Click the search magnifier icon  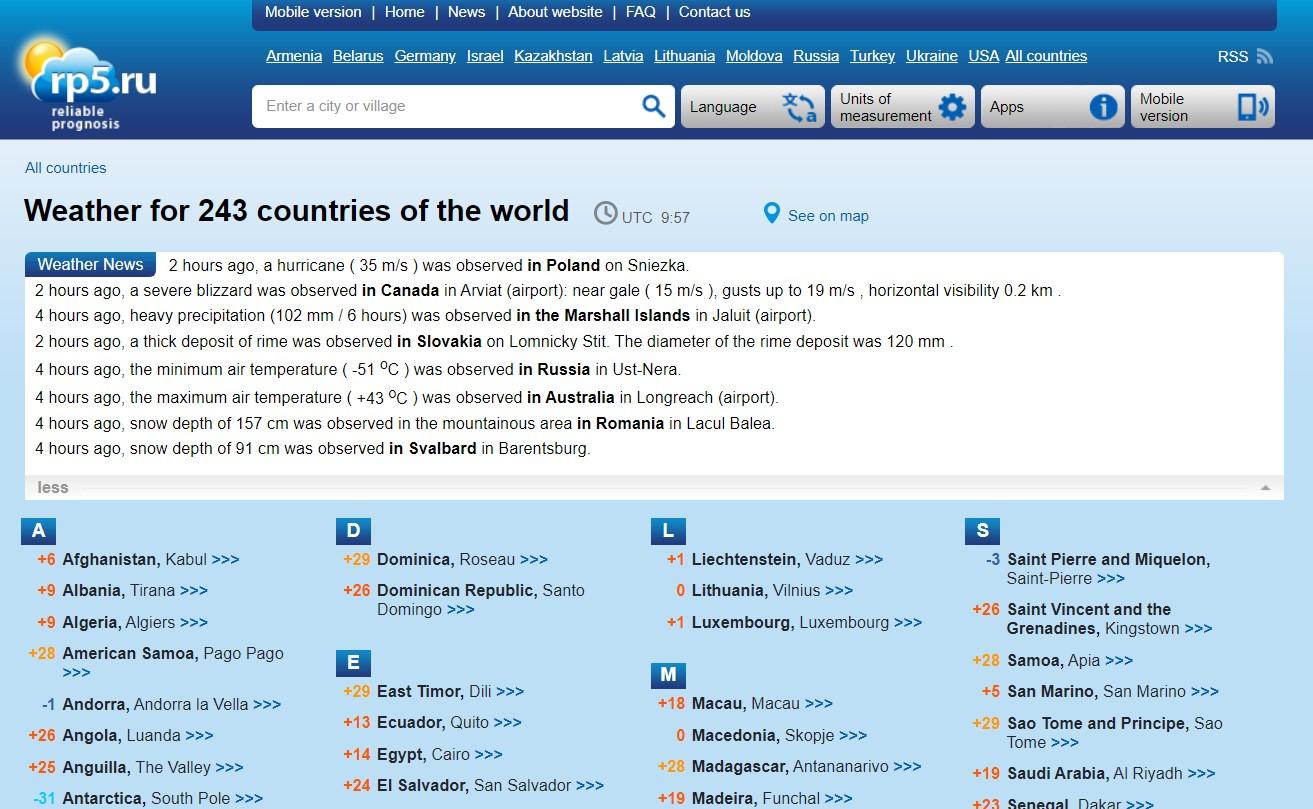653,106
